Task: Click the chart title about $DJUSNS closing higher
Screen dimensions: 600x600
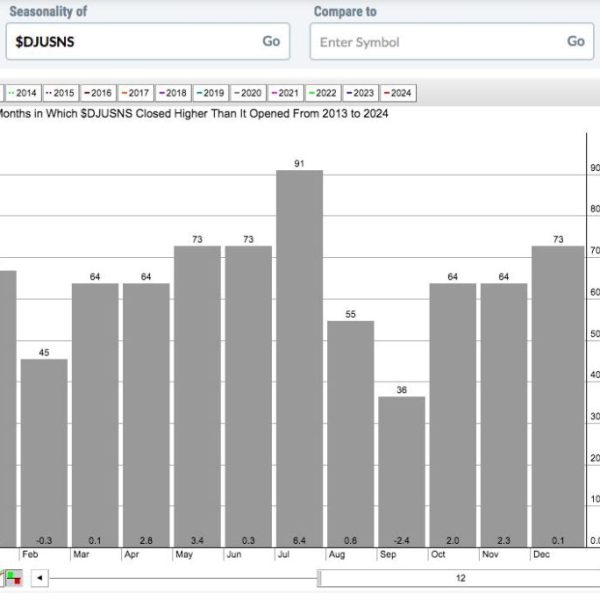Action: [x=194, y=114]
